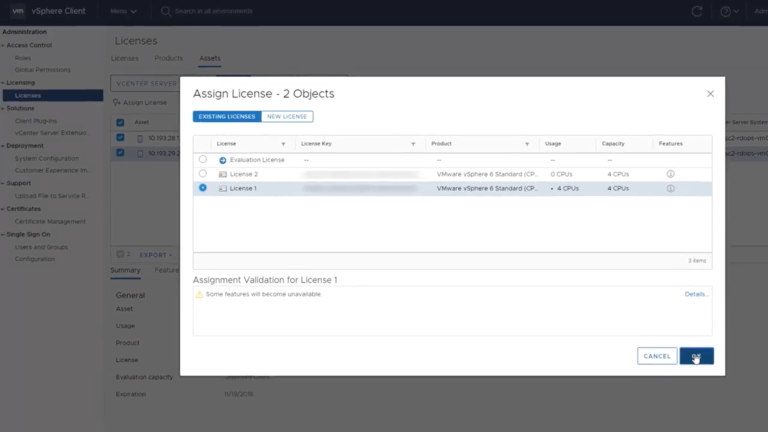Viewport: 768px width, 432px height.
Task: Toggle checkbox for asset 10.193.28
Action: 120,138
